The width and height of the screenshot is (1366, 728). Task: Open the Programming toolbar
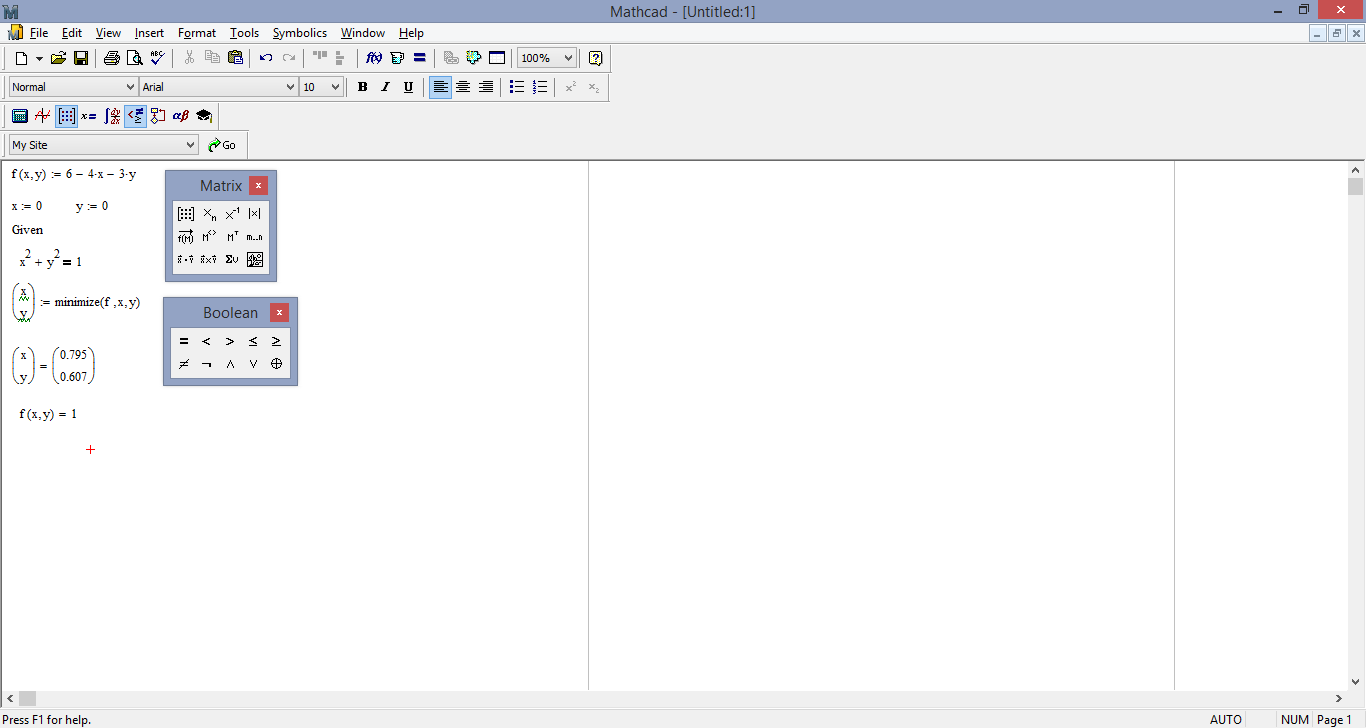tap(158, 116)
